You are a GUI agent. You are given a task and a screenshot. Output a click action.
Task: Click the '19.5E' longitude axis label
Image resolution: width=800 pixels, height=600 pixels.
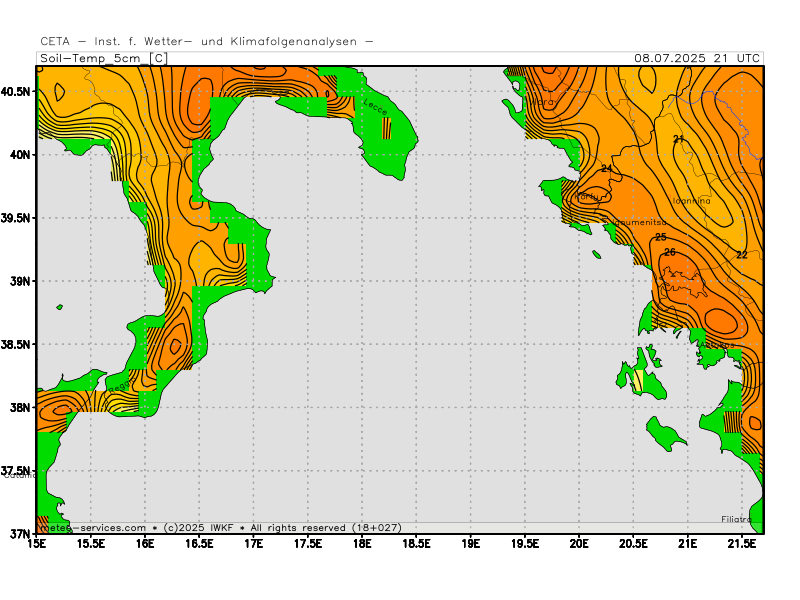[525, 544]
